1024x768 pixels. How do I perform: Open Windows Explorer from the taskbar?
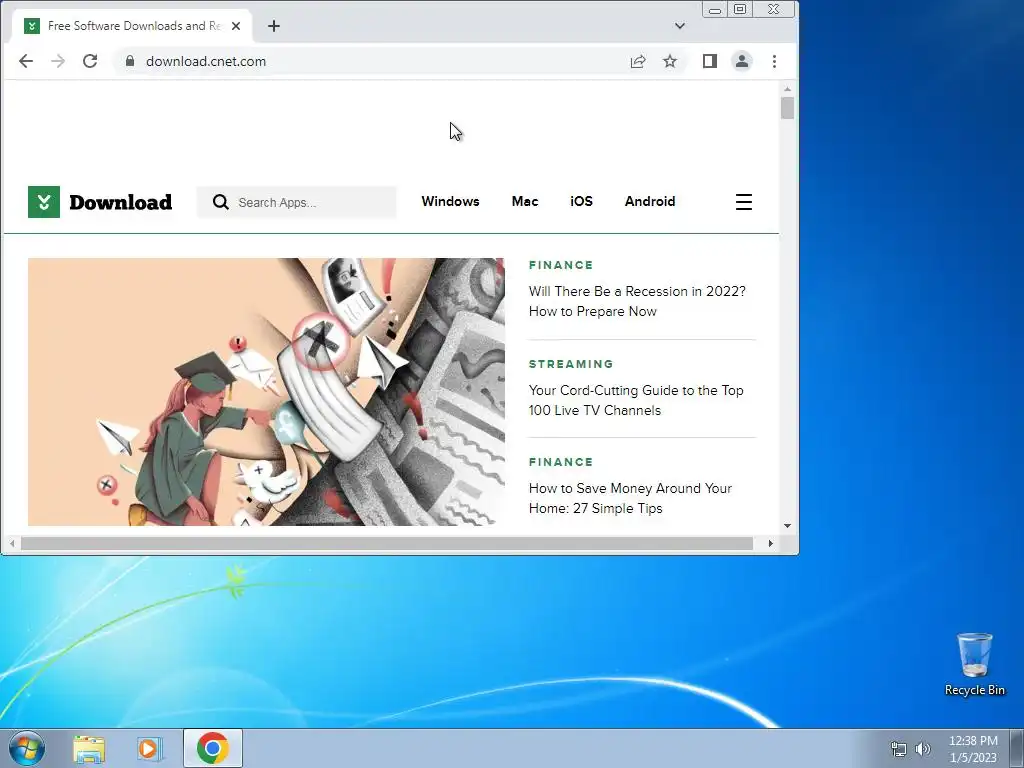coord(89,749)
